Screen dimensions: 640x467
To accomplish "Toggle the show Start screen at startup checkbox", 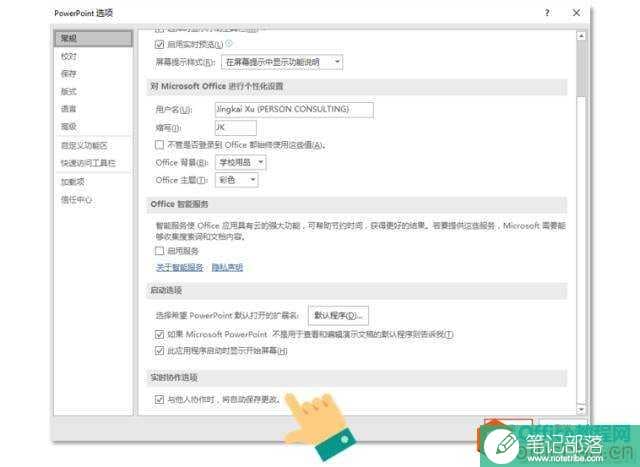I will pos(160,351).
